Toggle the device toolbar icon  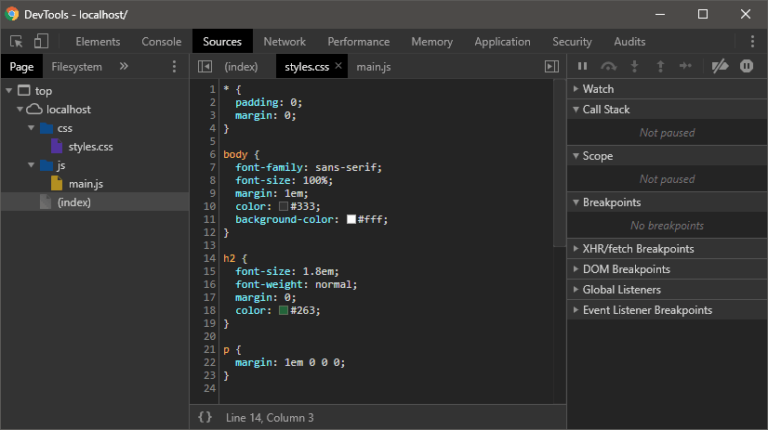(41, 42)
